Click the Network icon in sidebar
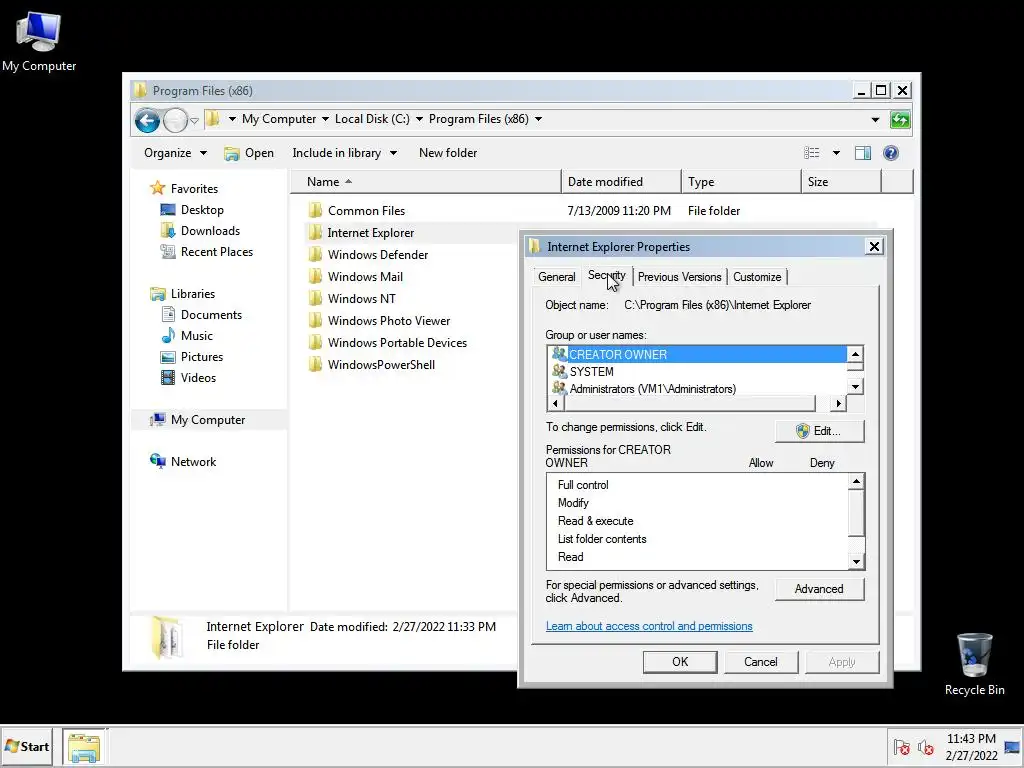The height and width of the screenshot is (768, 1024). coord(157,461)
